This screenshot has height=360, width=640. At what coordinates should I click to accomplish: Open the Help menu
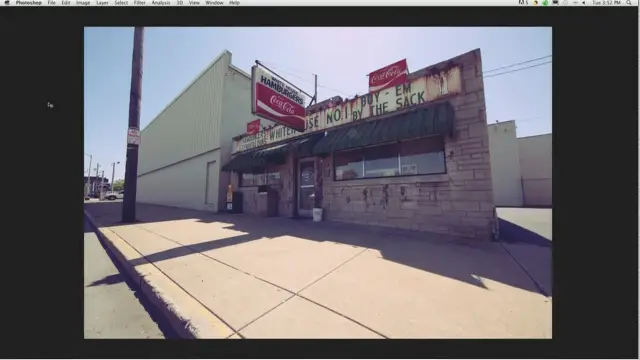pos(234,2)
